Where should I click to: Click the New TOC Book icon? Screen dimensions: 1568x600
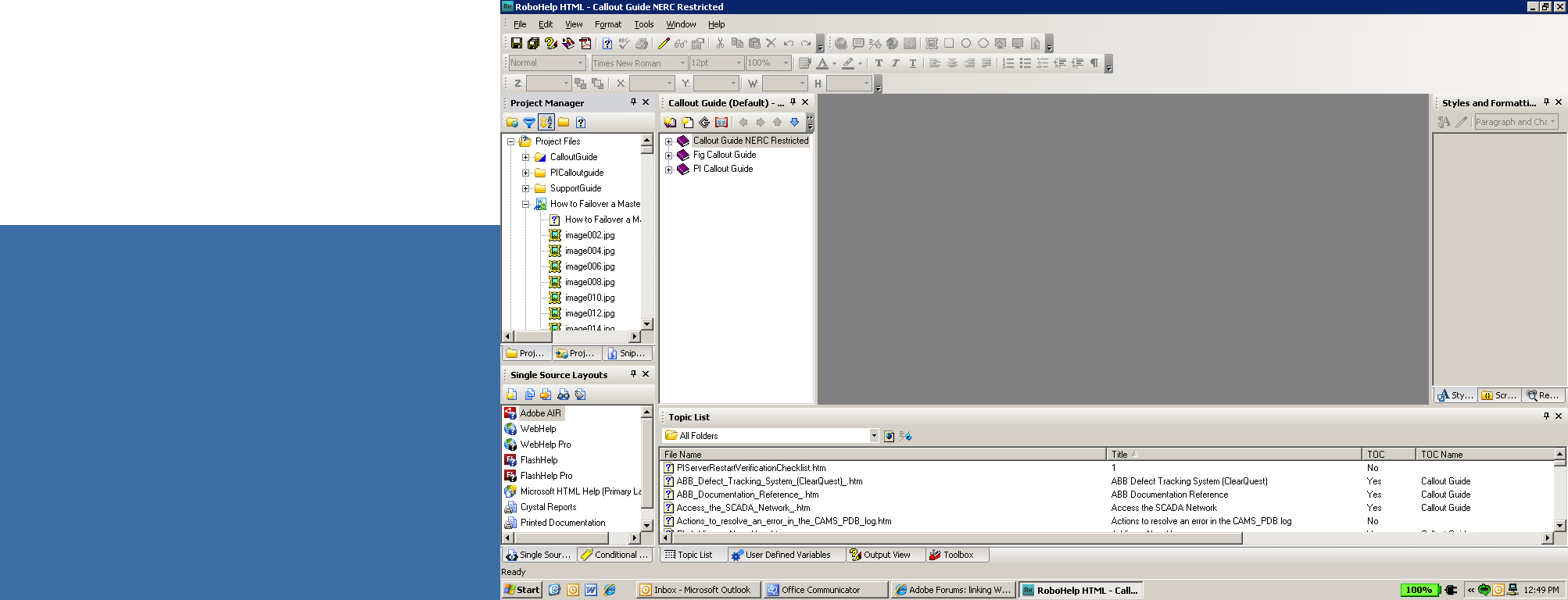click(x=670, y=123)
